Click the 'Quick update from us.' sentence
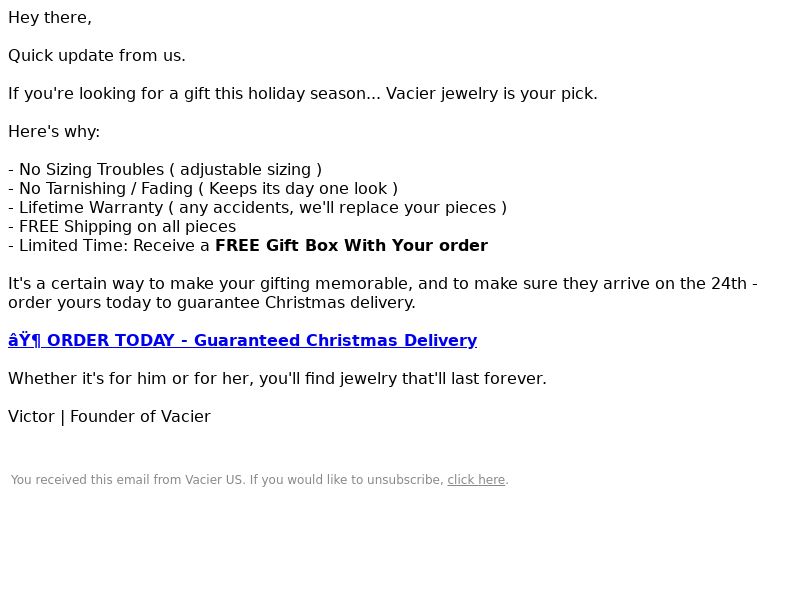This screenshot has width=800, height=600. (x=97, y=55)
